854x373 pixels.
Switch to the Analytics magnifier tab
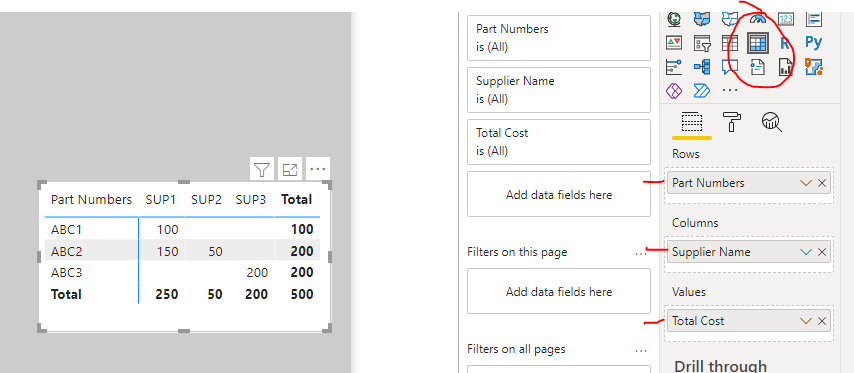tap(772, 121)
